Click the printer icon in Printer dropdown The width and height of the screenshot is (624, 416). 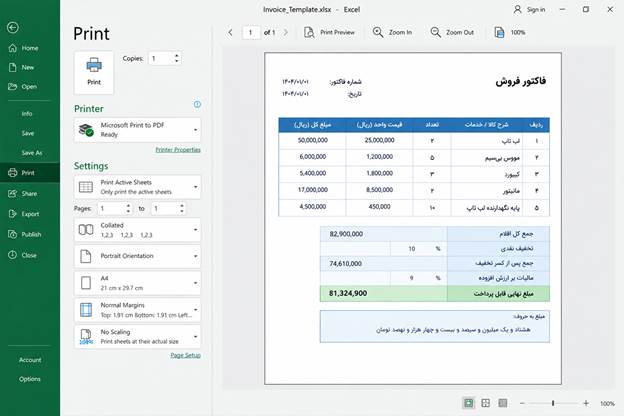coord(86,130)
